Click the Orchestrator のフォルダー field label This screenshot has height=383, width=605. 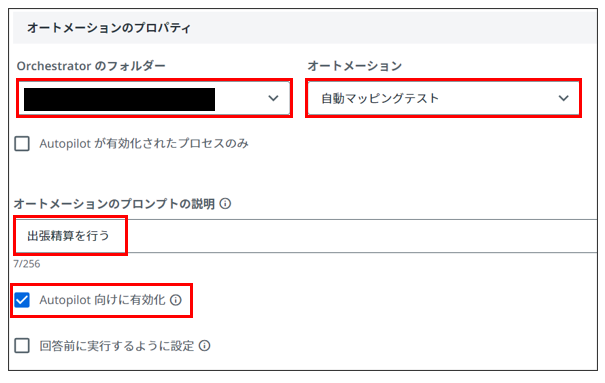(91, 66)
